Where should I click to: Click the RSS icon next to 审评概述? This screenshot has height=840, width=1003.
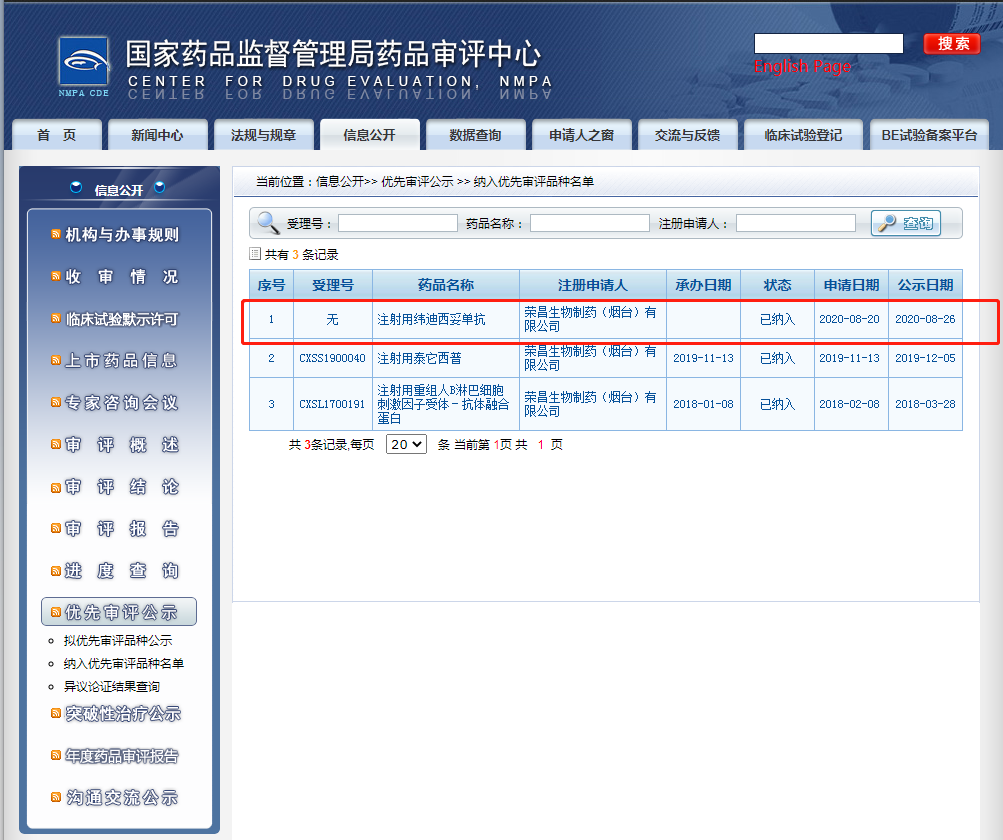click(x=56, y=445)
